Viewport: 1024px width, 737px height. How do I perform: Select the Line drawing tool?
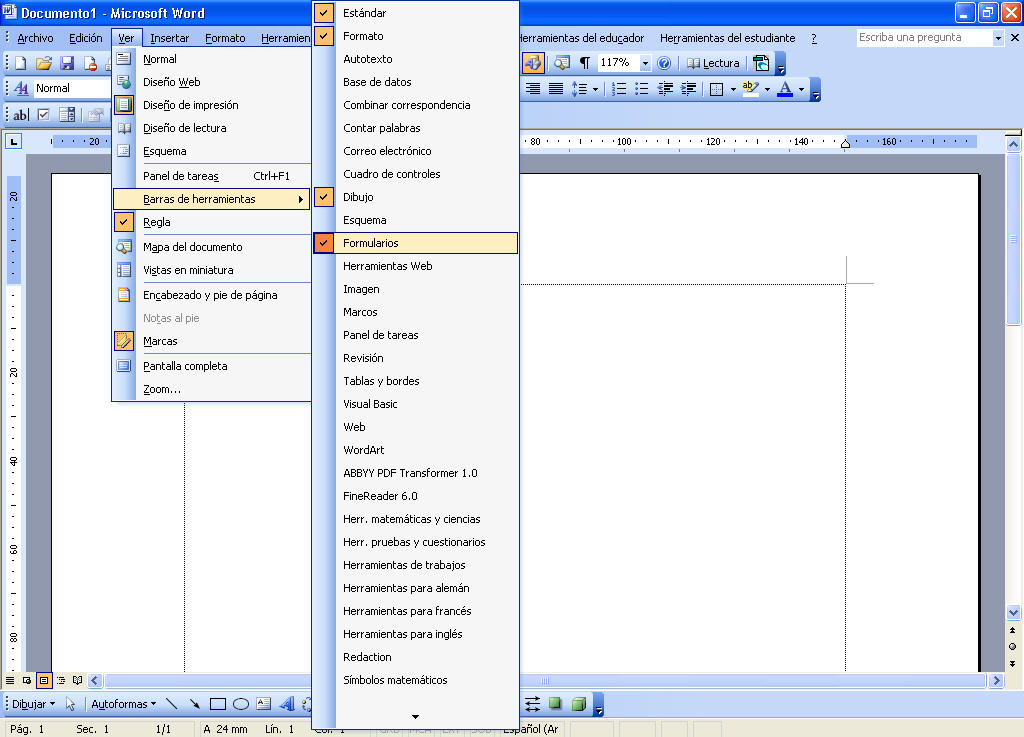pyautogui.click(x=172, y=704)
